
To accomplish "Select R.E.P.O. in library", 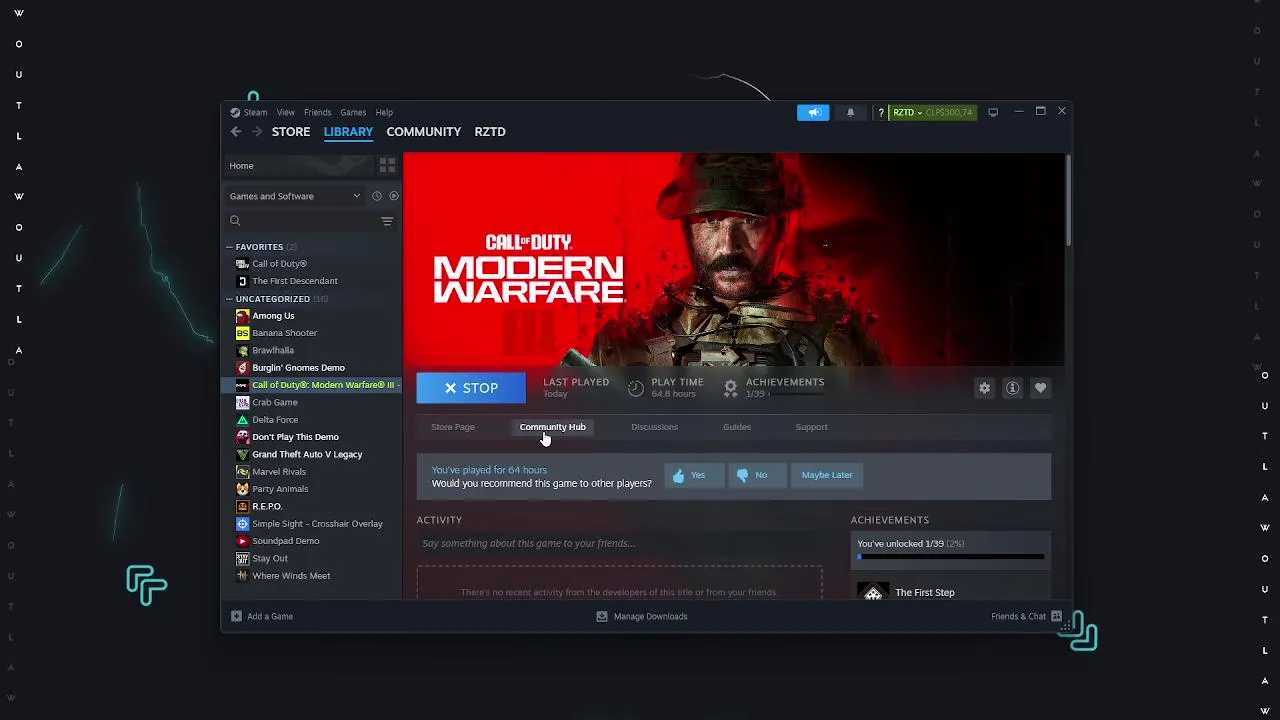I will [267, 507].
